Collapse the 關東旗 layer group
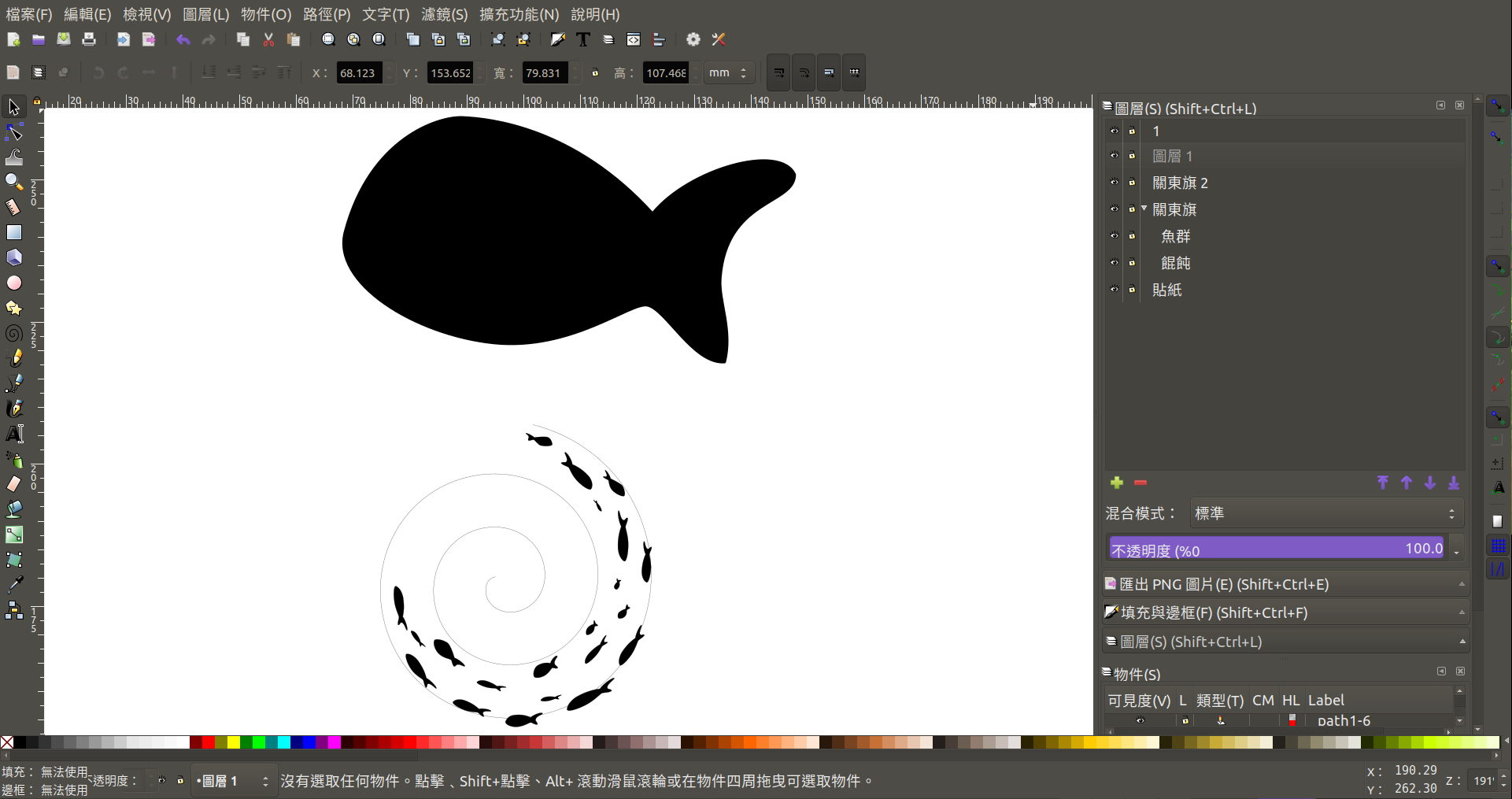 pyautogui.click(x=1144, y=209)
